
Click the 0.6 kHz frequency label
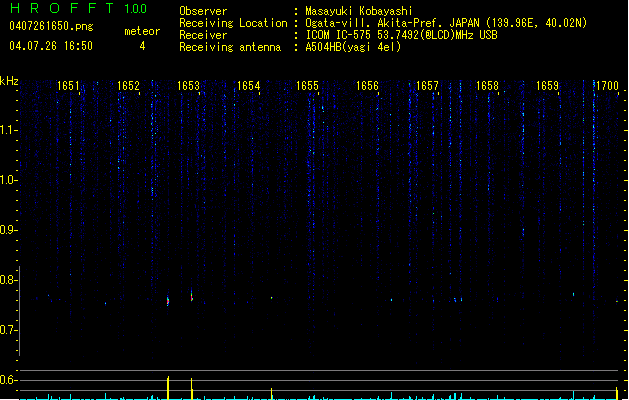[x=8, y=380]
